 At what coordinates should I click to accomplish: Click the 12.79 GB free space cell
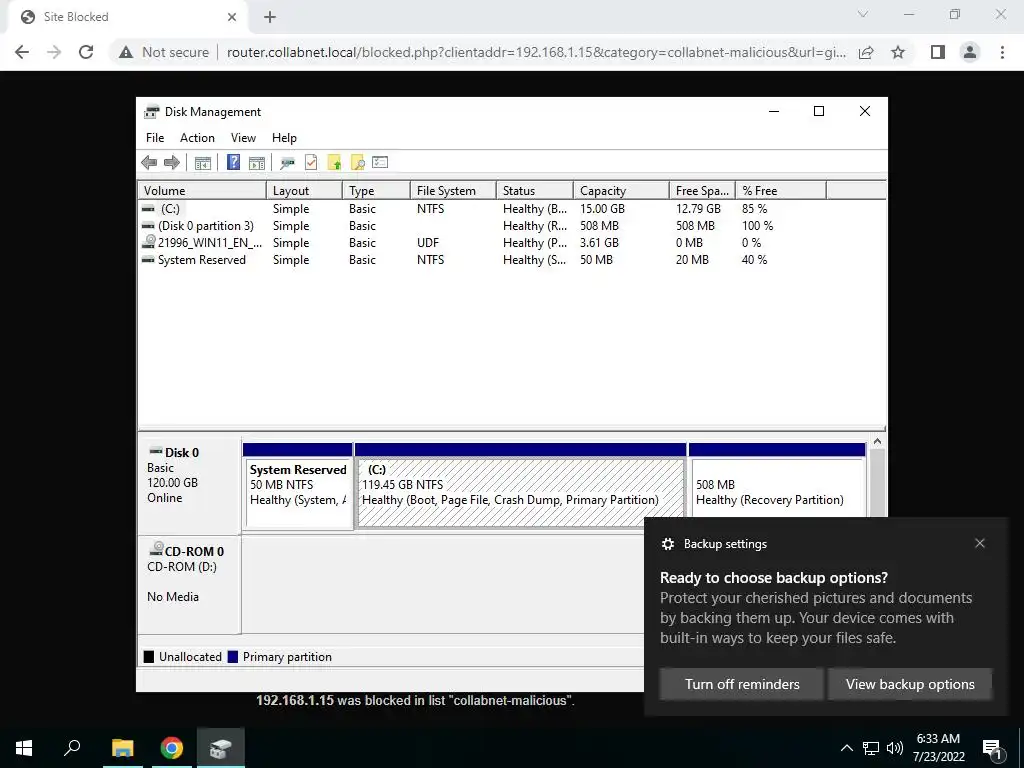pos(698,209)
